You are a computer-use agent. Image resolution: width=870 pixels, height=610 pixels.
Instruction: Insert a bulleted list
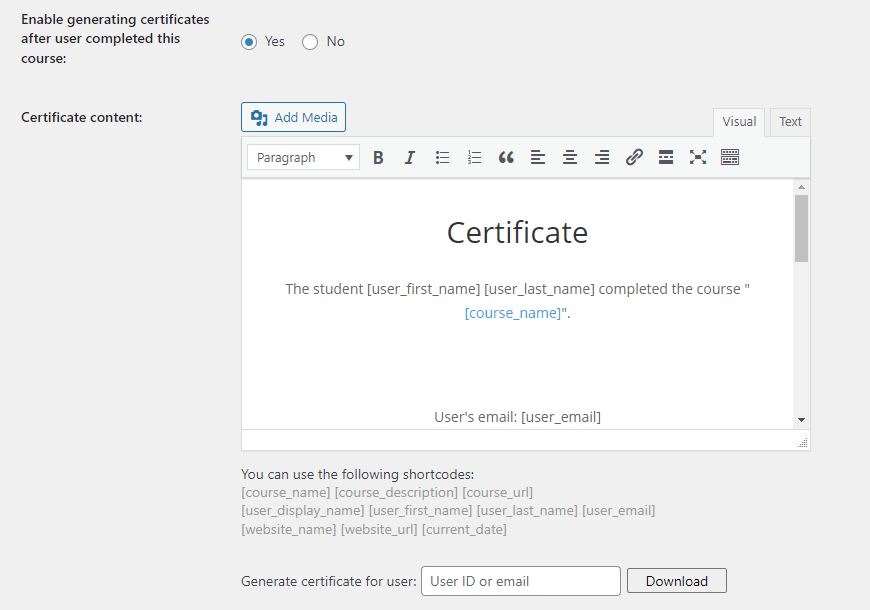(442, 158)
